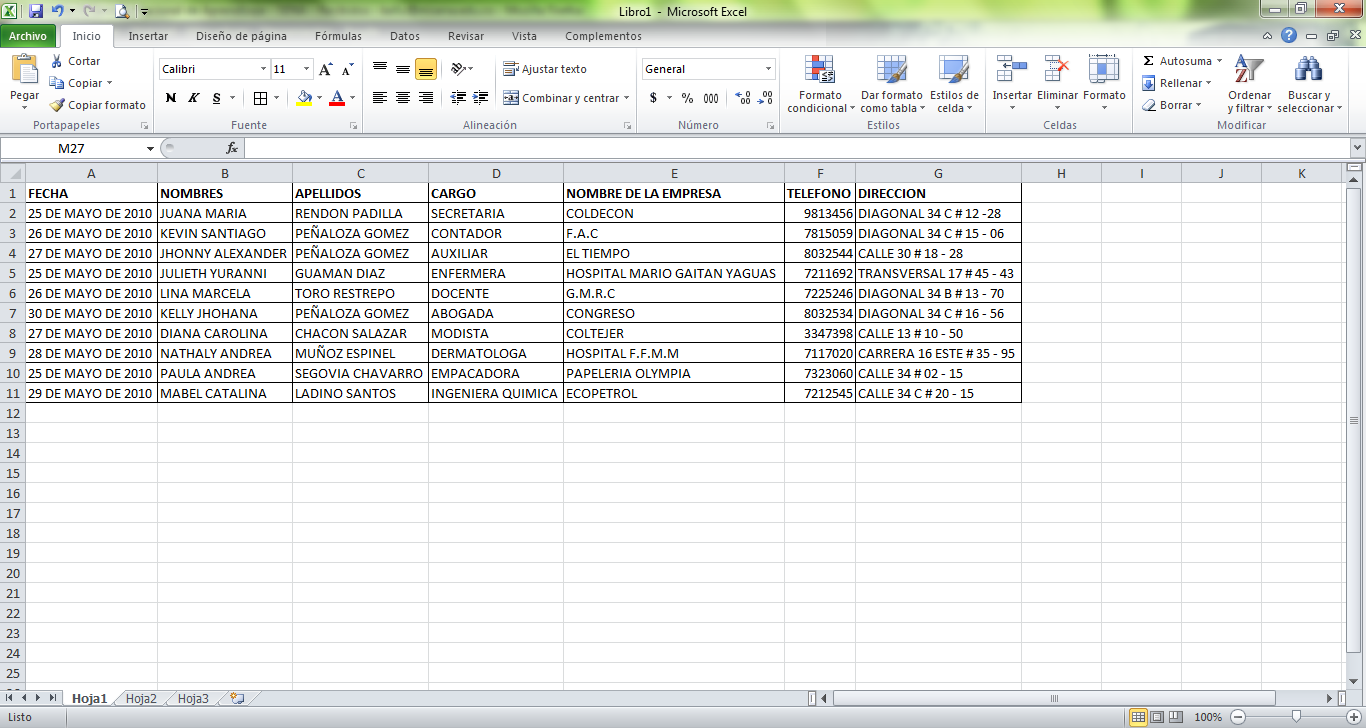
Task: Open the General number format dropdown
Action: click(x=769, y=69)
